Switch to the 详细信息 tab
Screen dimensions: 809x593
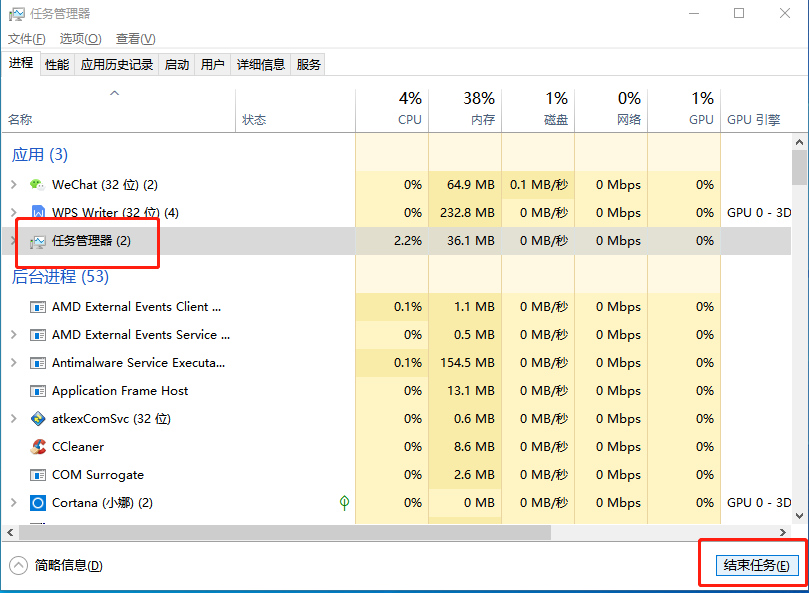[260, 65]
